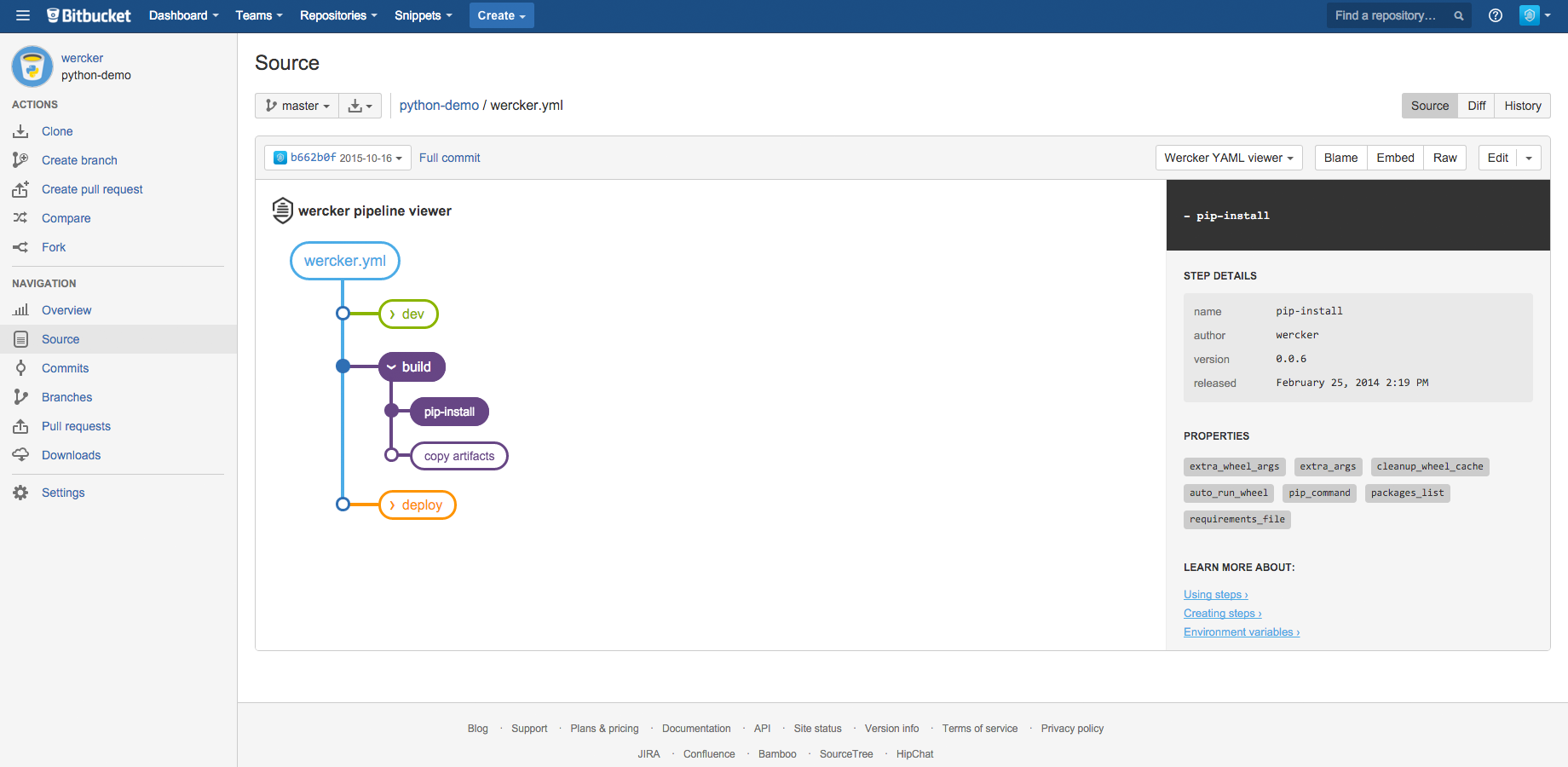
Task: Open the user avatar menu
Action: tap(1535, 15)
